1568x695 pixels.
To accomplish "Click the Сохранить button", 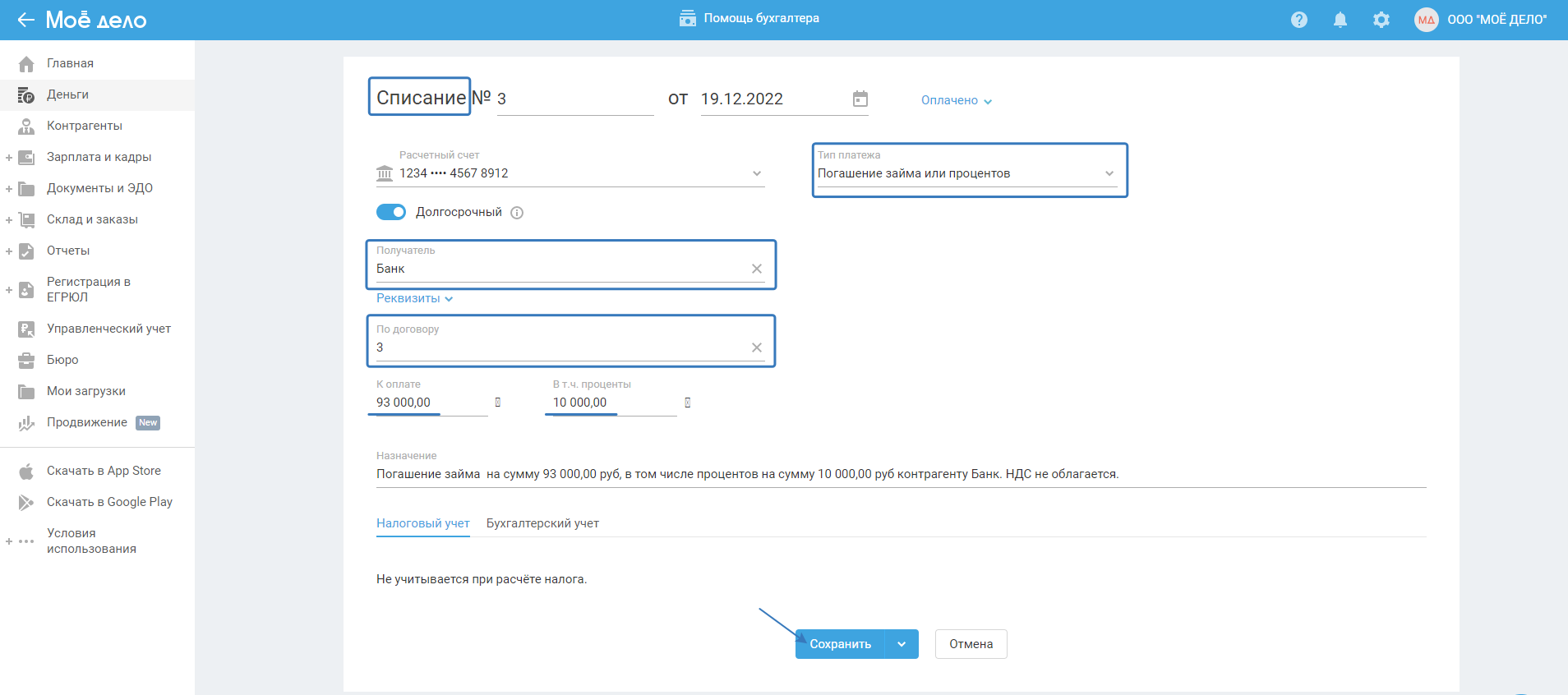I will coord(840,644).
